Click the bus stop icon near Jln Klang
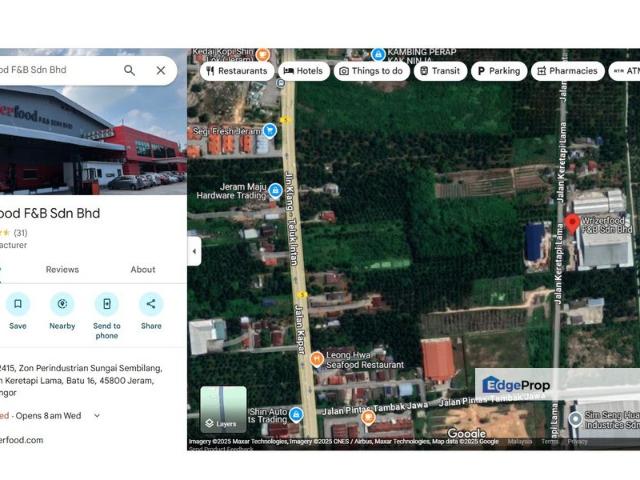 [x=280, y=83]
